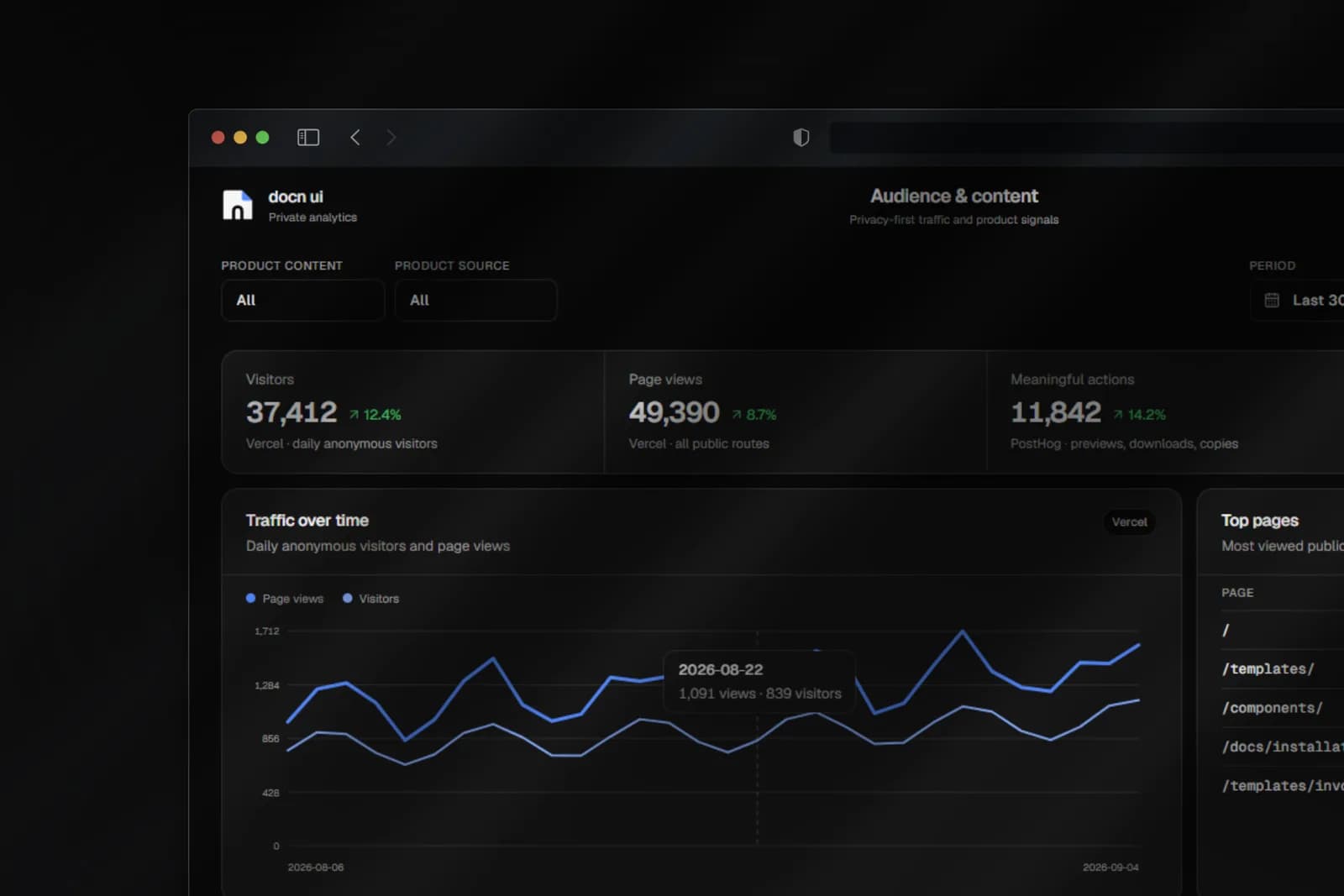The width and height of the screenshot is (1344, 896).
Task: Open the /components/ top page row
Action: tap(1283, 708)
